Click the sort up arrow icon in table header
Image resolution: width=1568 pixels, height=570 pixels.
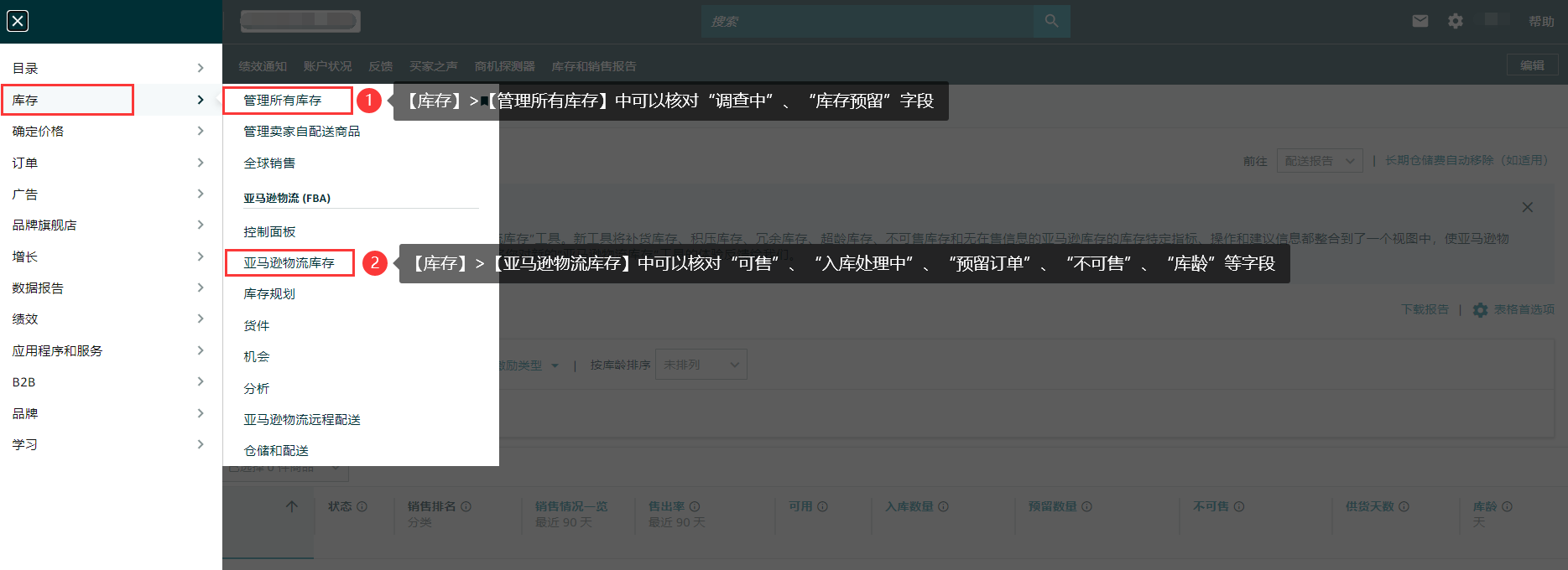coord(292,506)
